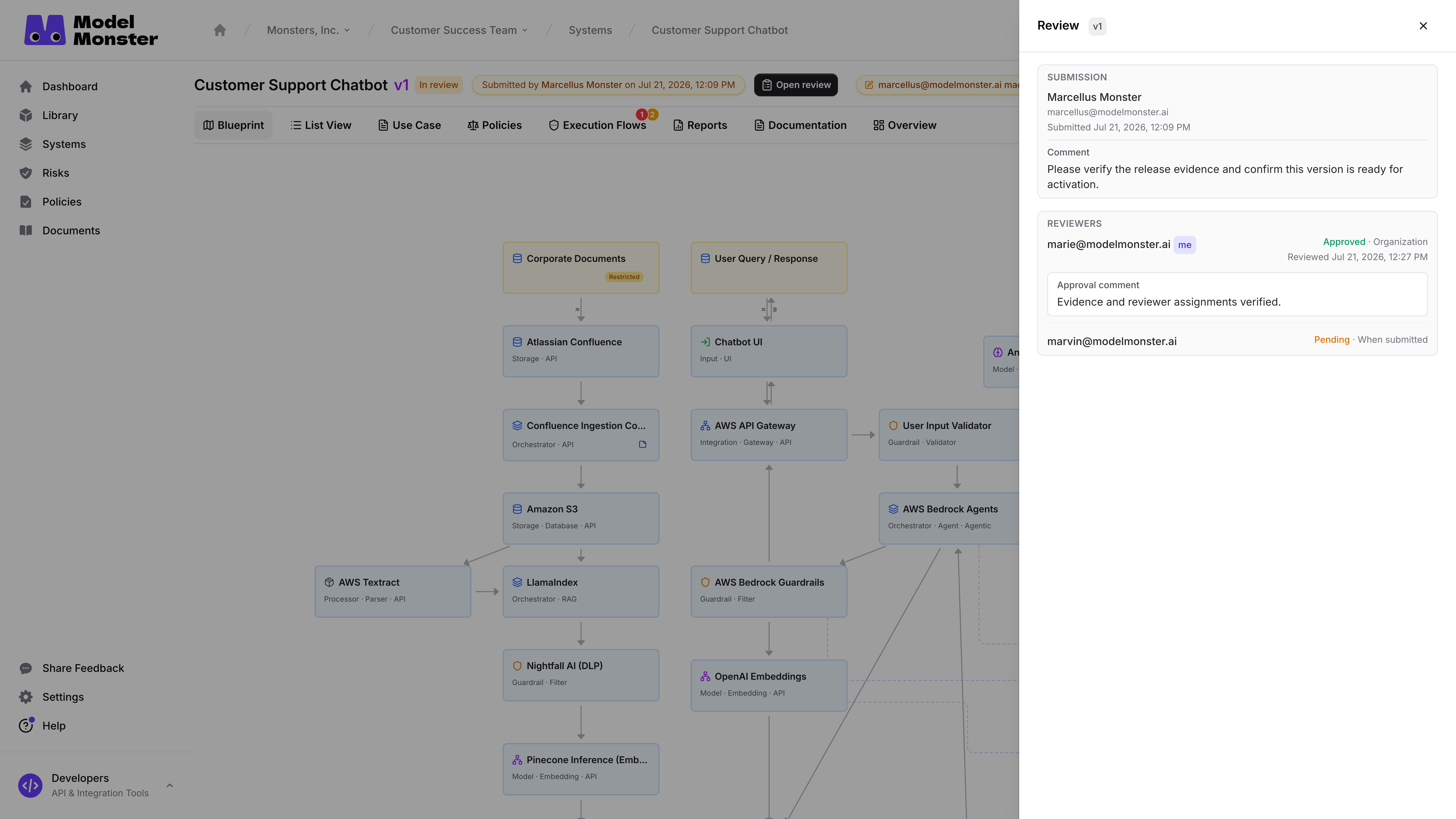
Task: Click the OpenAI Embeddings model icon
Action: pyautogui.click(x=706, y=677)
